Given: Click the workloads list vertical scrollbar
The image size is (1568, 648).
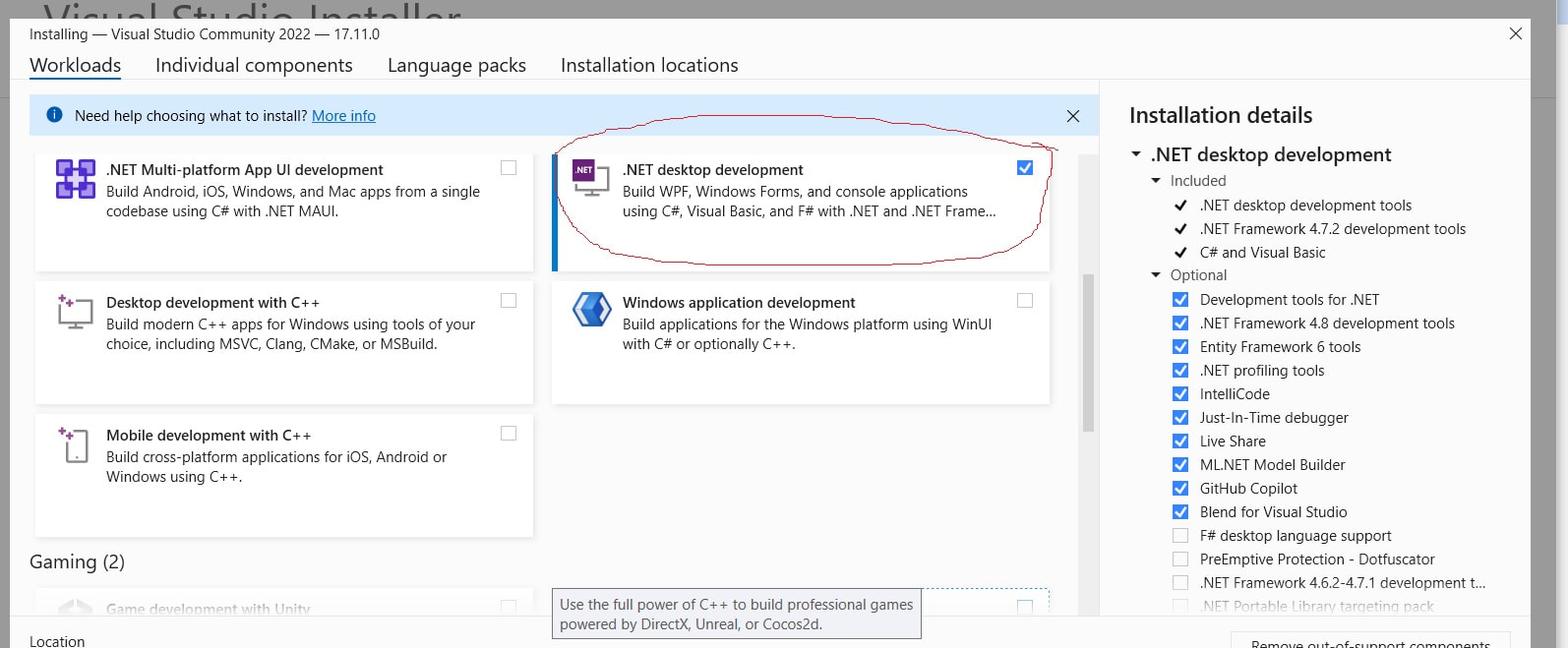Looking at the screenshot, I should pos(1088,352).
